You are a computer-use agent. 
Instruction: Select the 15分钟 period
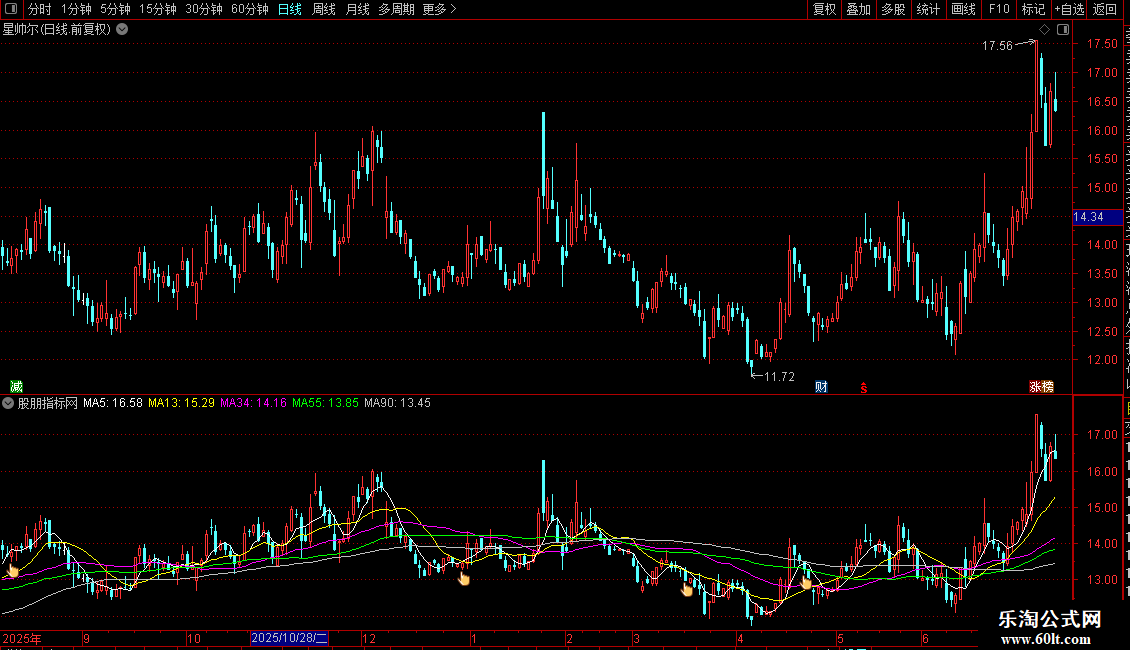158,9
